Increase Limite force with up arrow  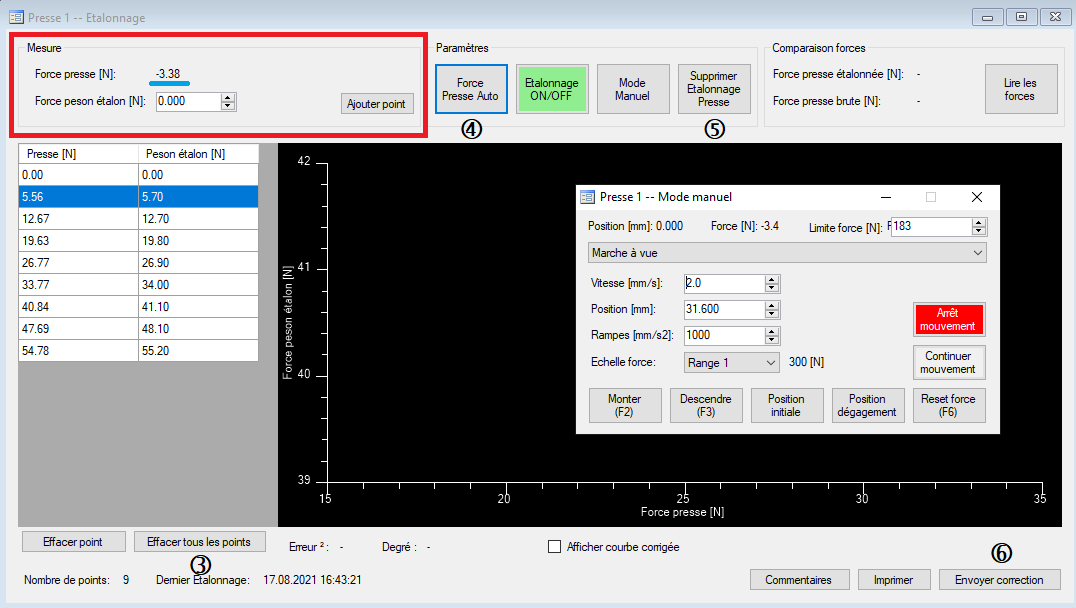979,223
